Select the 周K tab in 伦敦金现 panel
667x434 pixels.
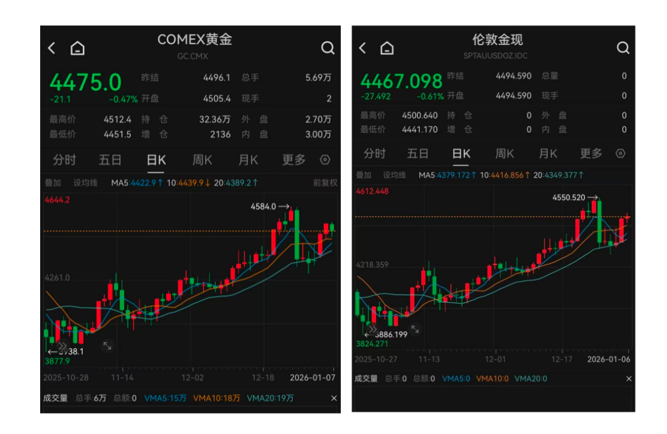(x=504, y=154)
